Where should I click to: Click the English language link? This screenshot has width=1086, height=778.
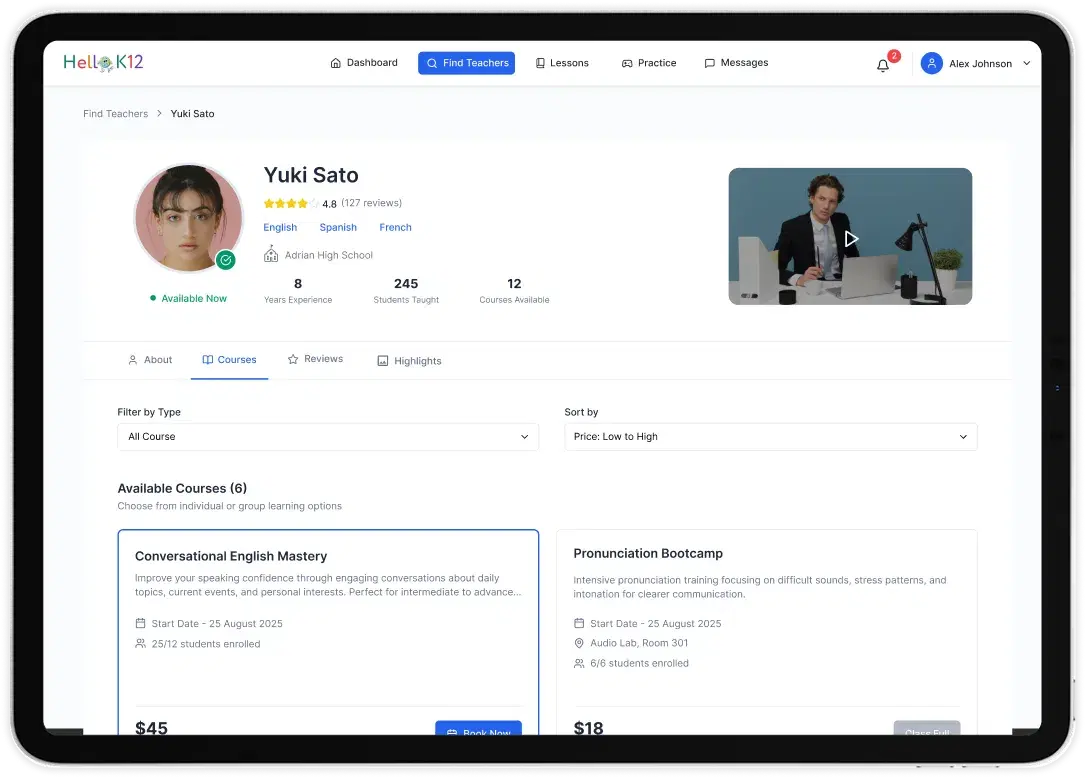click(x=280, y=227)
